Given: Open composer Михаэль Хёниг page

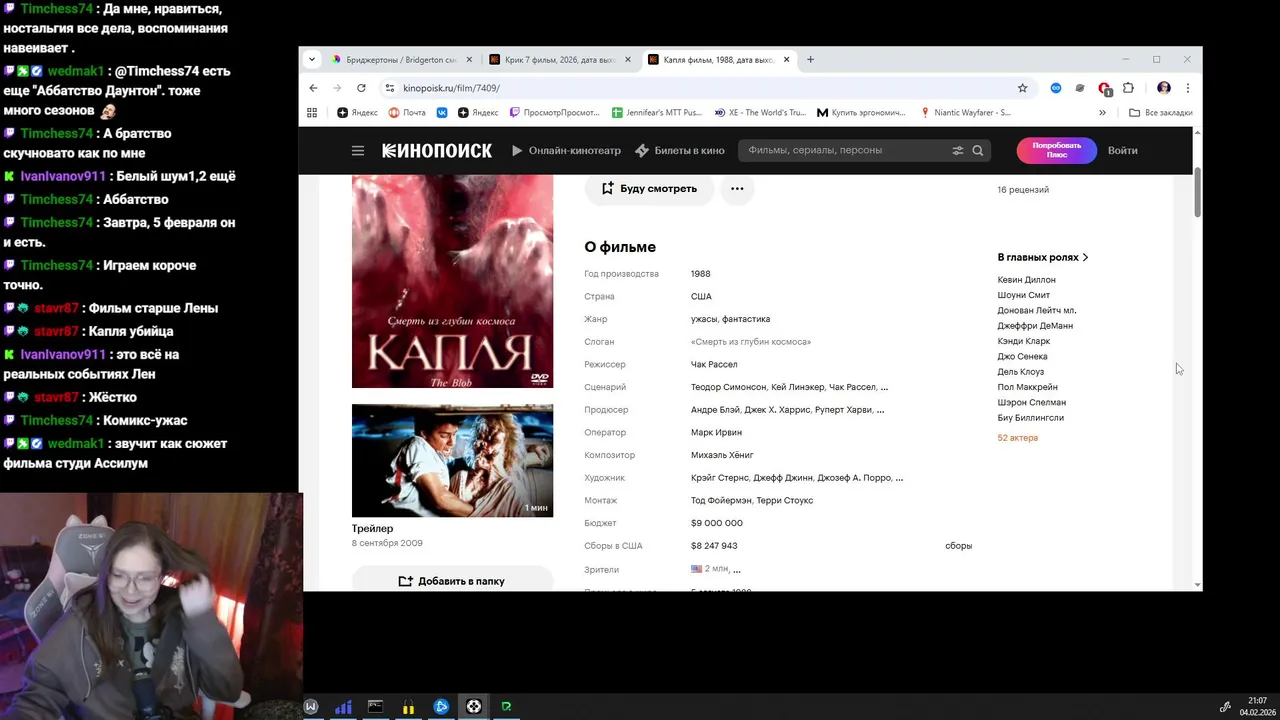Looking at the screenshot, I should pos(722,455).
